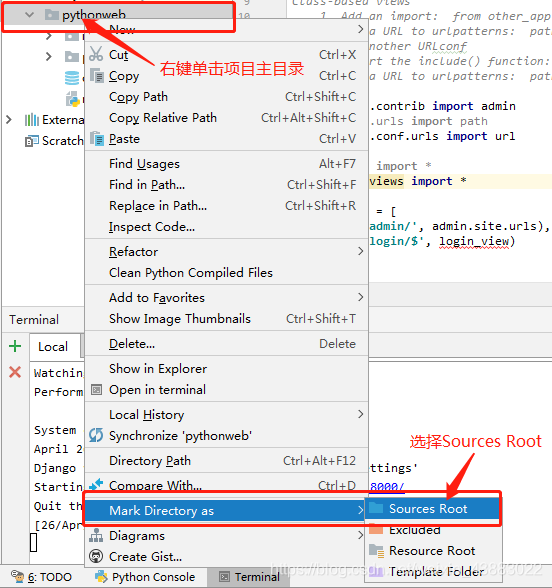
Task: Click the Paste clipboard icon
Action: pyautogui.click(x=97, y=138)
